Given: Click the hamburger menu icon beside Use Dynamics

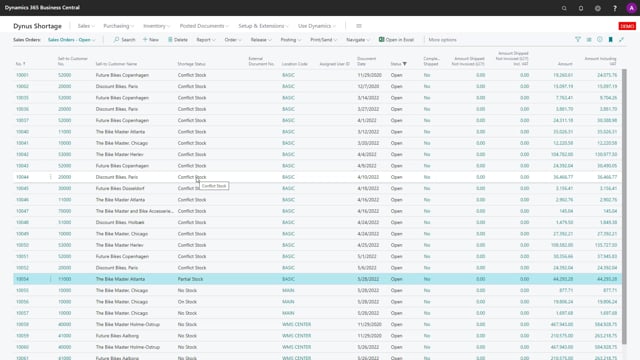Looking at the screenshot, I should tap(359, 26).
